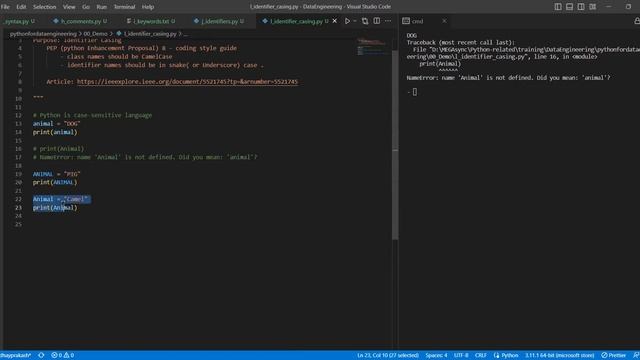The height and width of the screenshot is (360, 640).
Task: Open the Help menu
Action: 148,7
